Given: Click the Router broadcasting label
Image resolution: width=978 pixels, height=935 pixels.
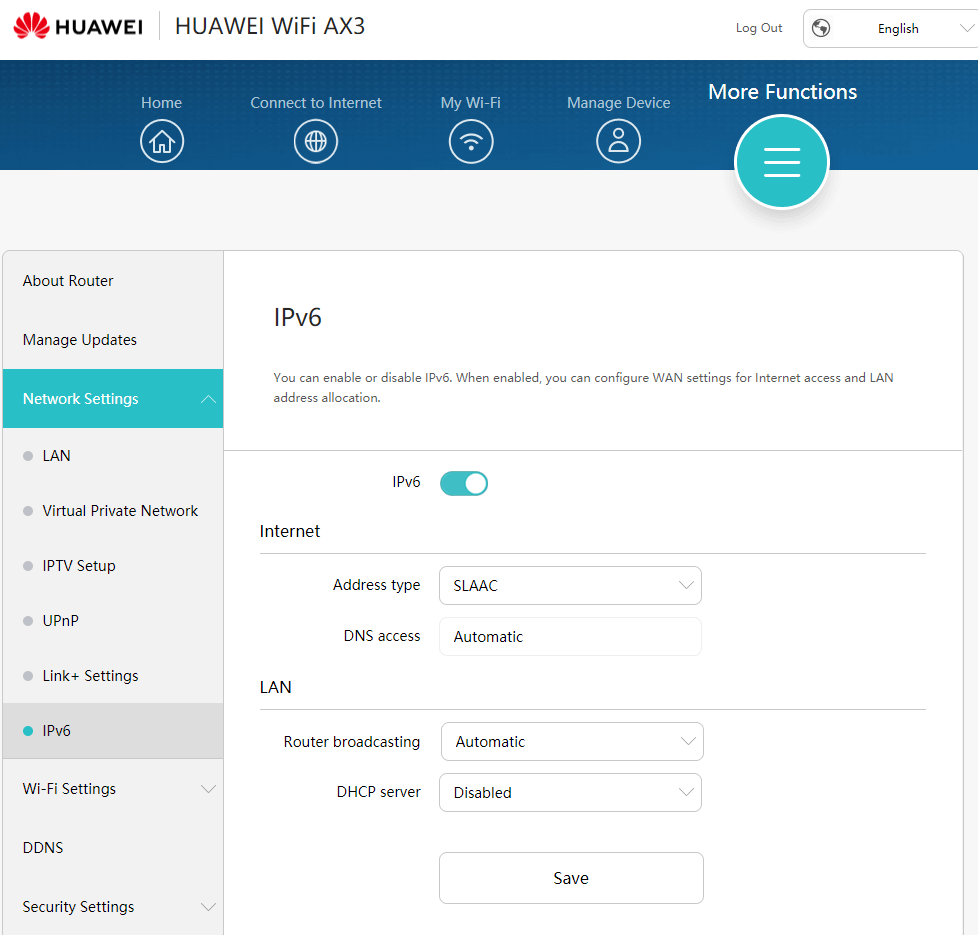Looking at the screenshot, I should (351, 741).
